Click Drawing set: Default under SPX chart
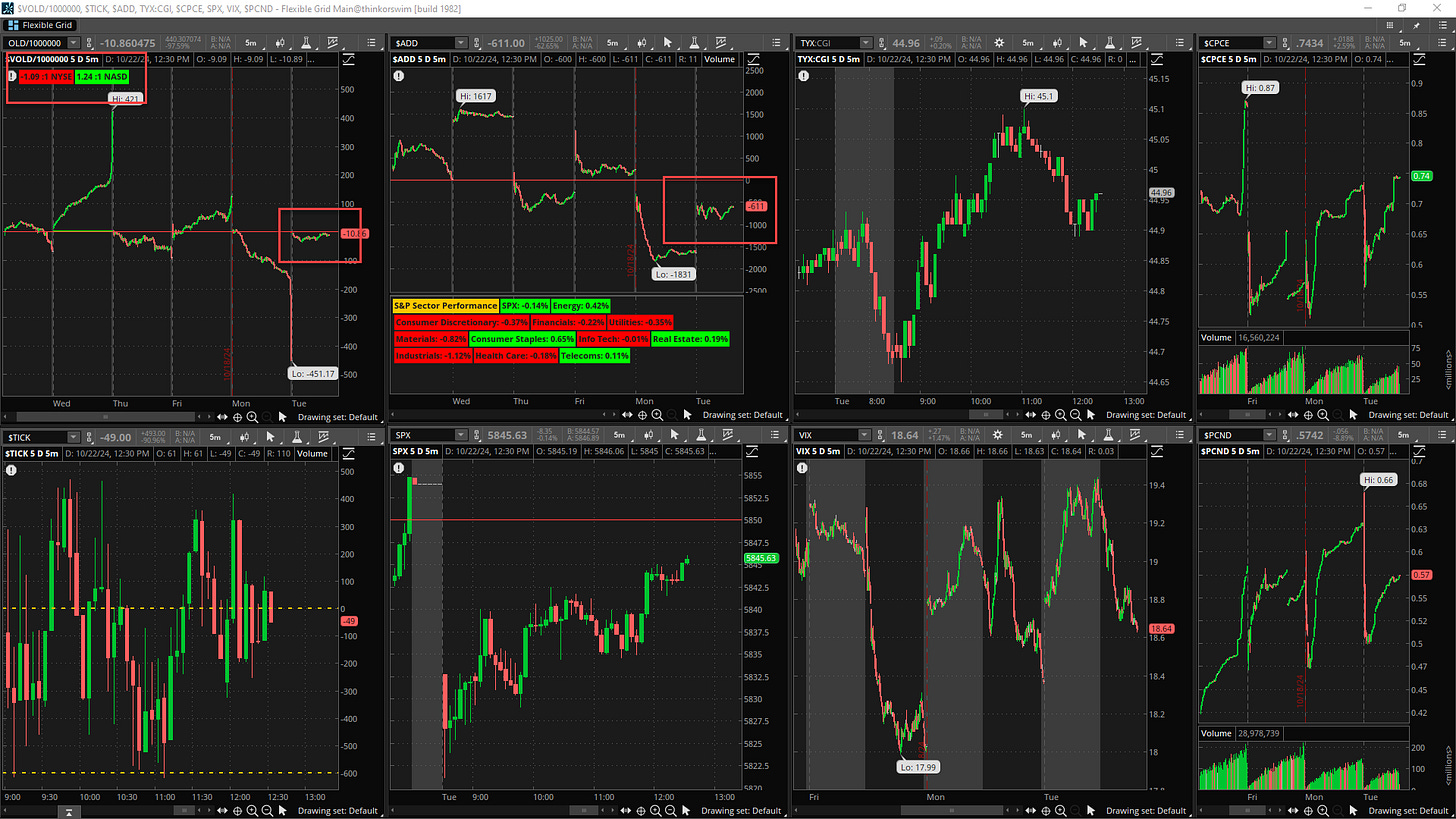 [x=741, y=809]
